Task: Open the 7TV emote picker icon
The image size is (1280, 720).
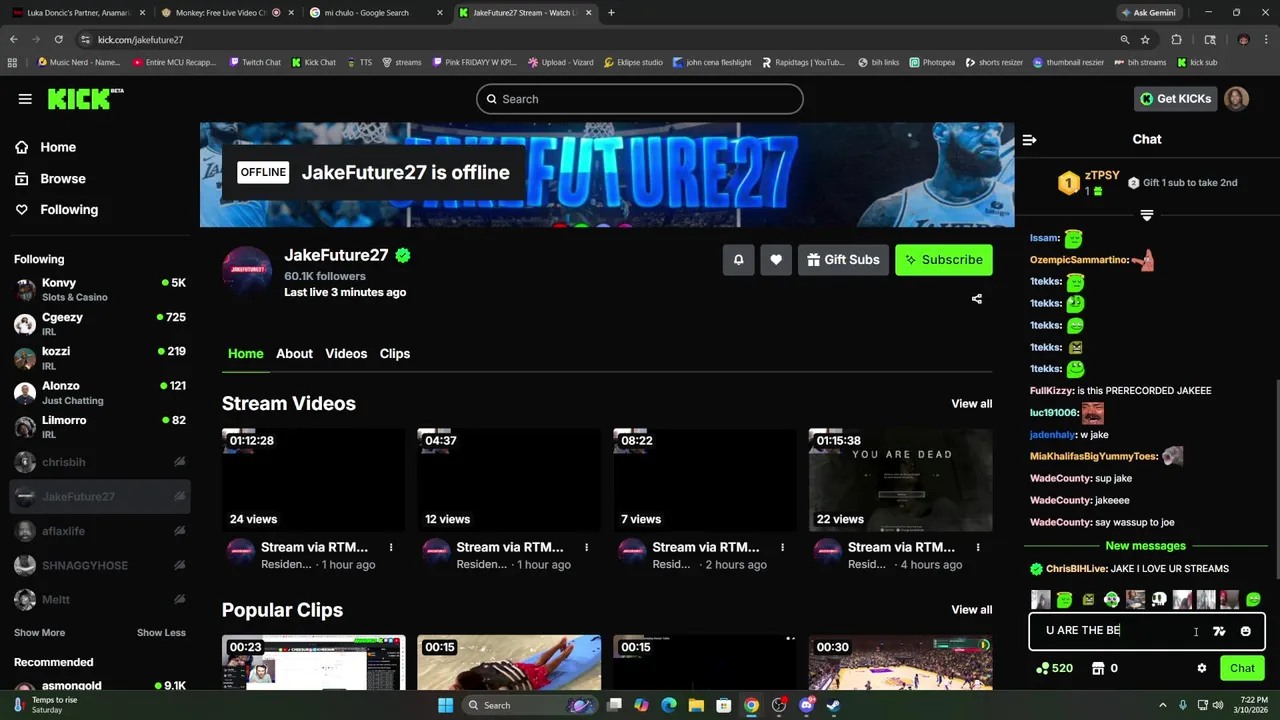Action: click(x=1219, y=631)
